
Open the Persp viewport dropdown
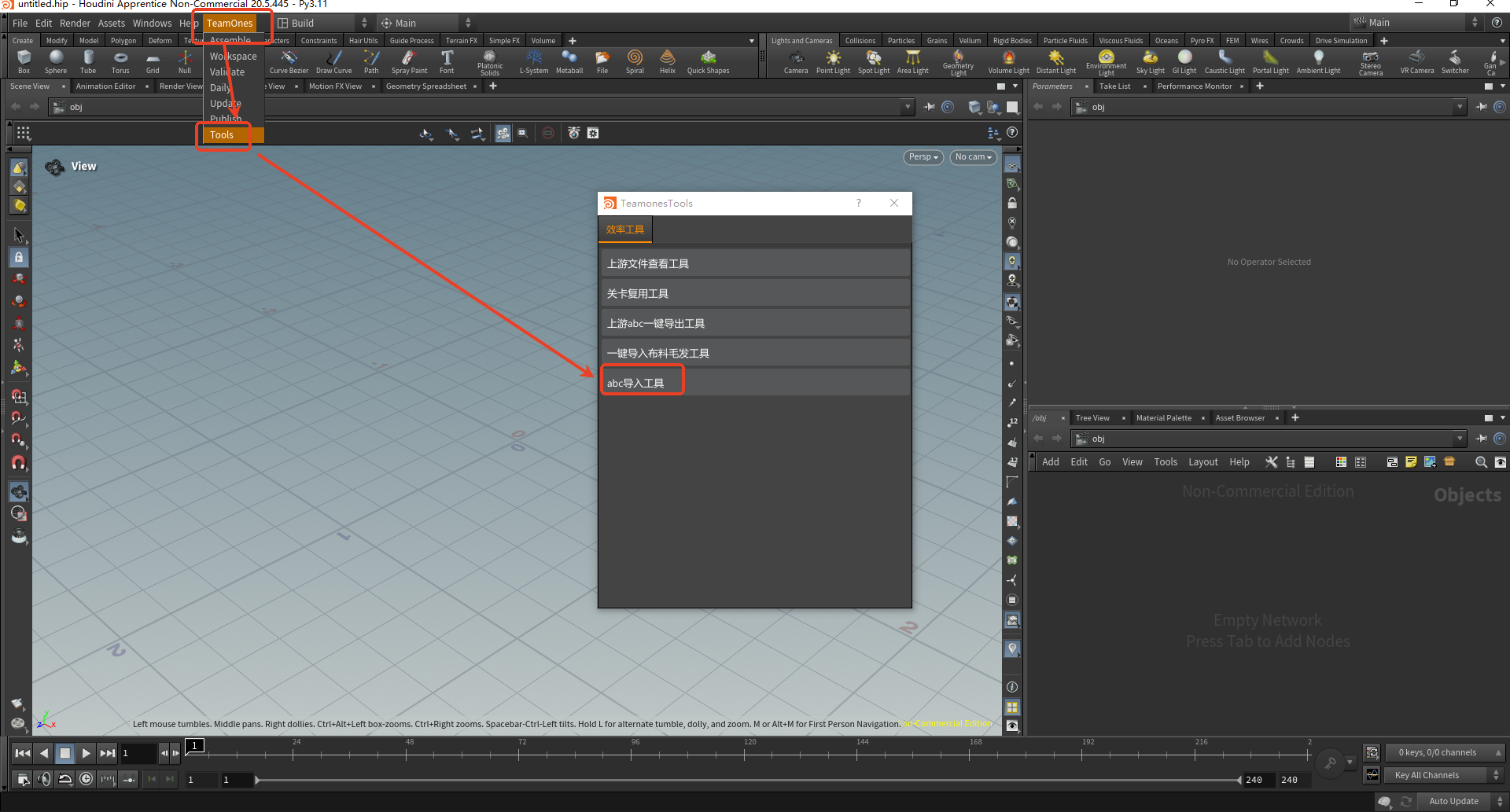point(923,157)
